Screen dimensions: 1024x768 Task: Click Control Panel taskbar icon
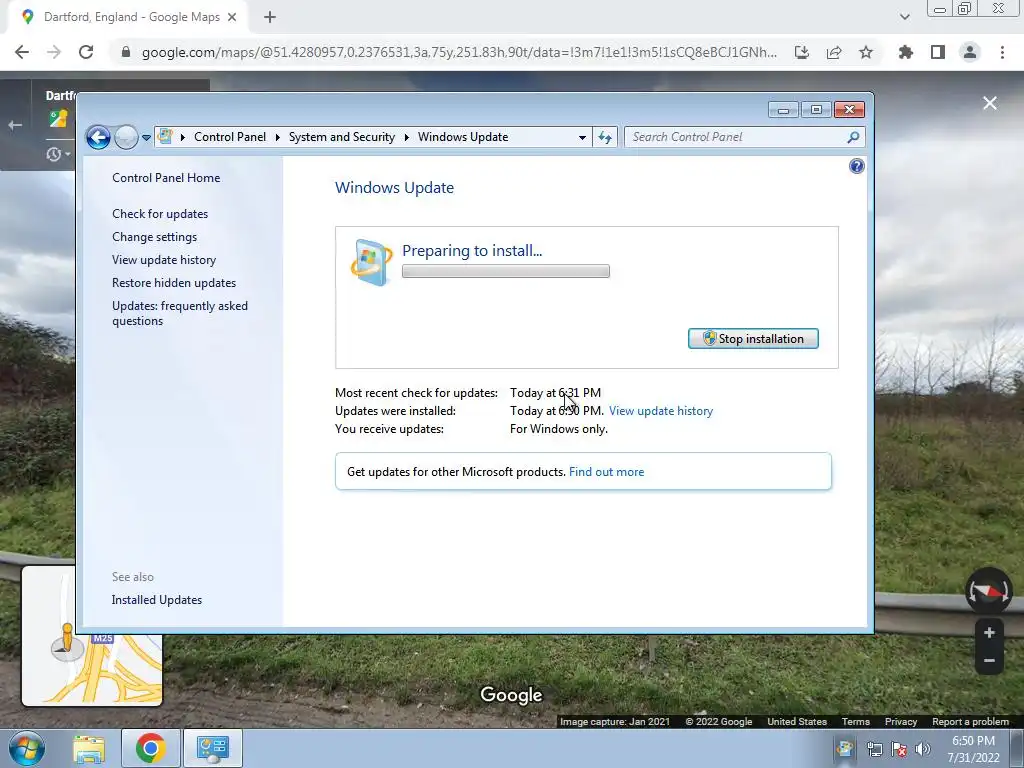213,749
